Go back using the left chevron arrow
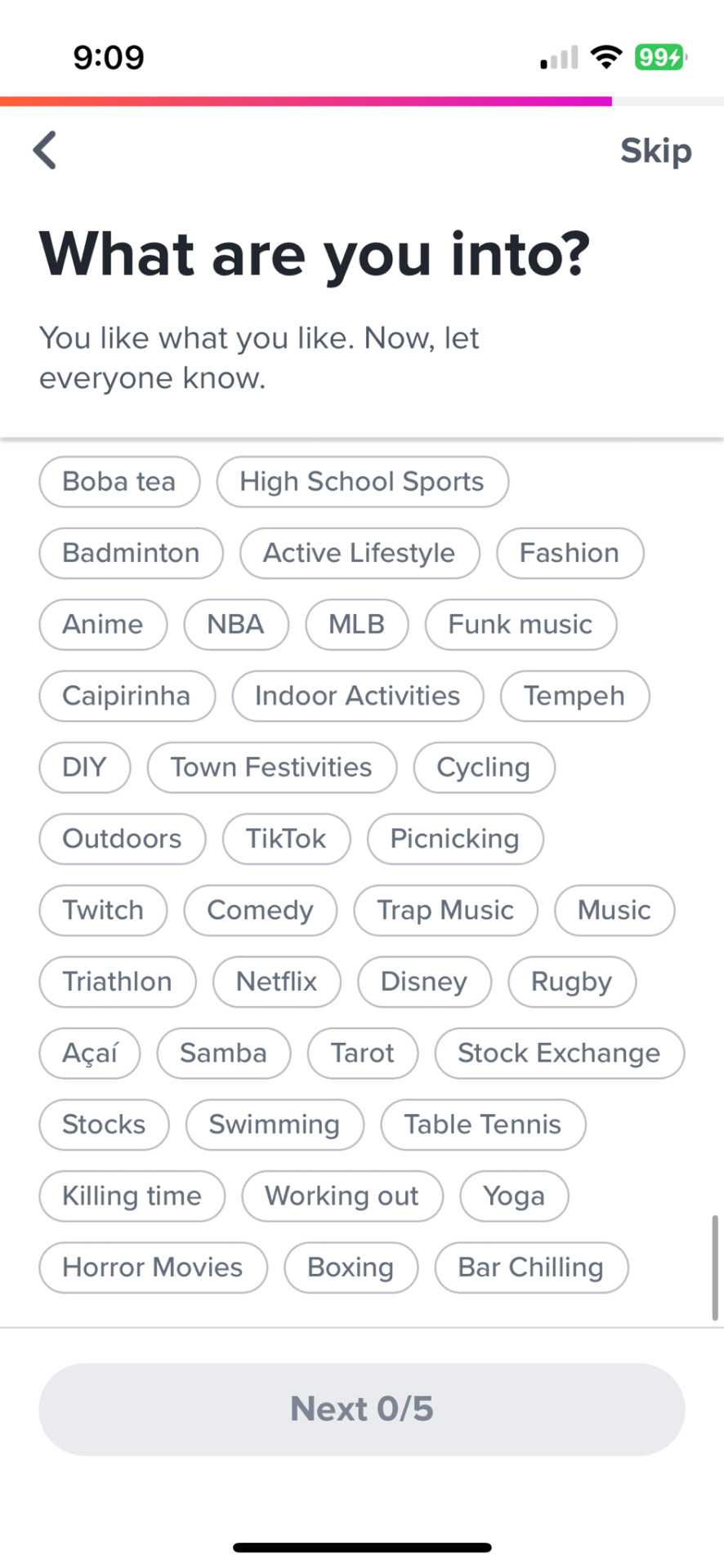 [45, 150]
